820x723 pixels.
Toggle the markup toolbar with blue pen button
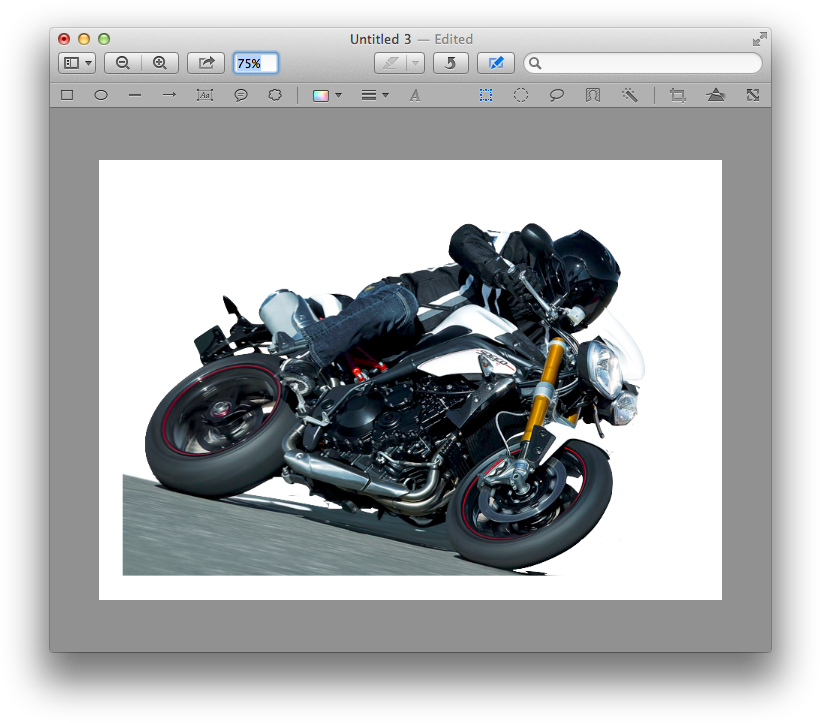tap(495, 63)
